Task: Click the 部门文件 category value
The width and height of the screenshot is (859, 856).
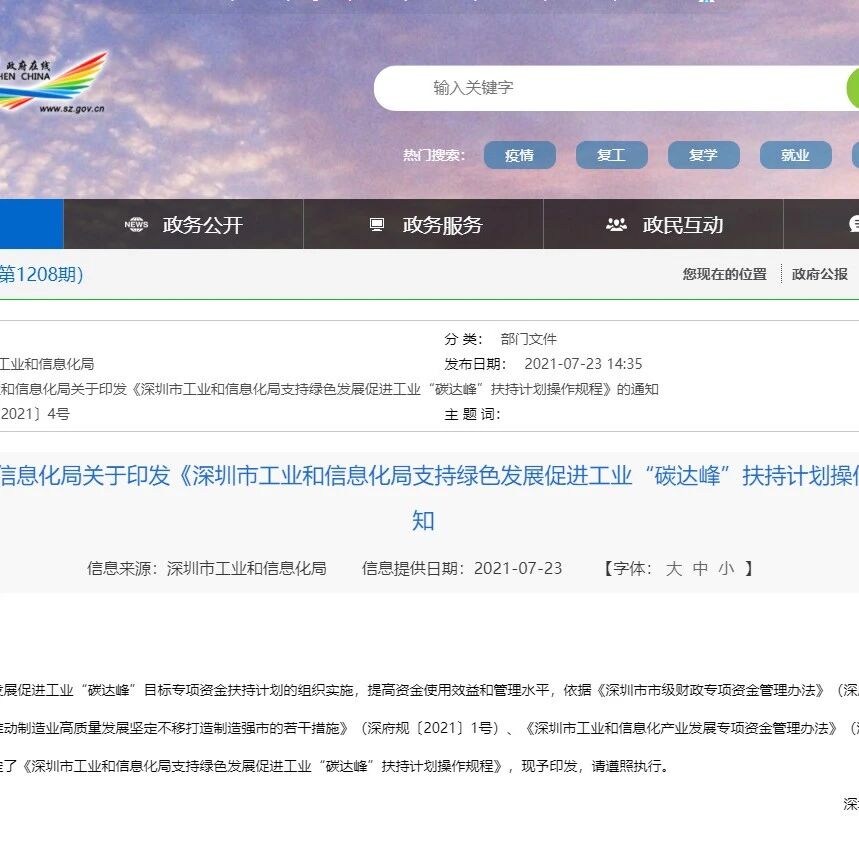Action: pos(529,340)
